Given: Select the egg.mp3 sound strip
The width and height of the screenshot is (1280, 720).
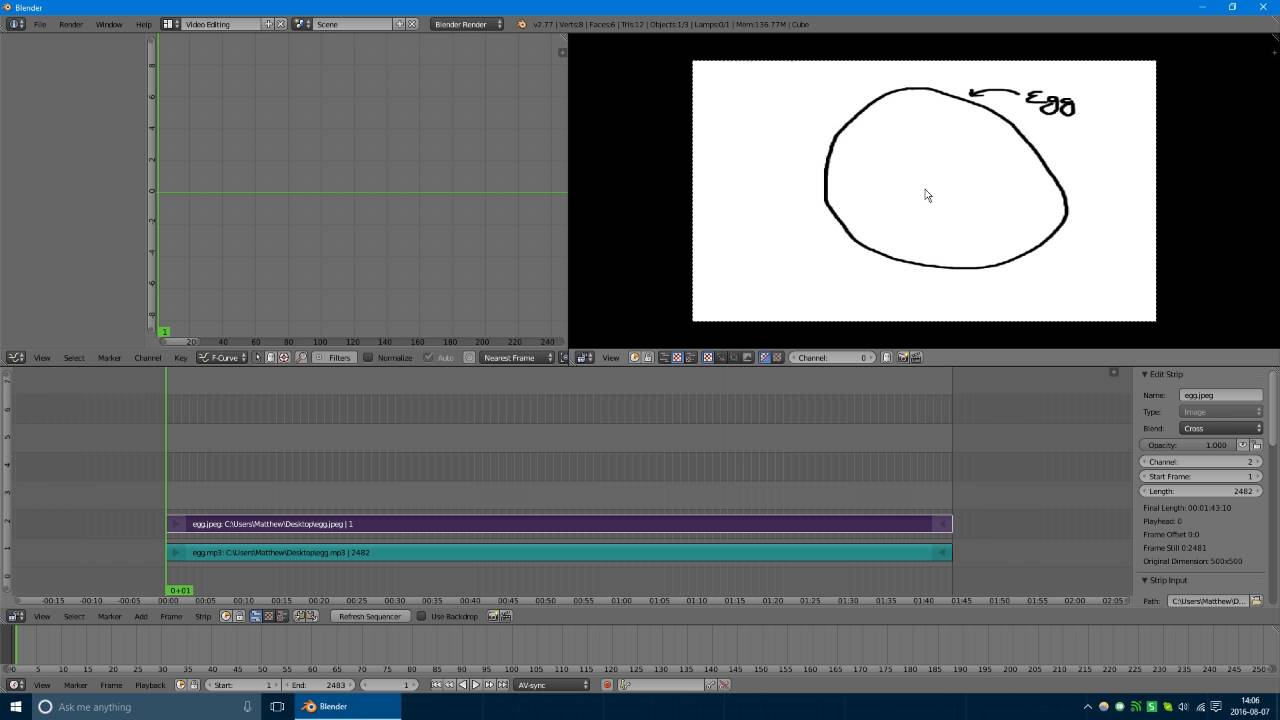Looking at the screenshot, I should [x=559, y=552].
